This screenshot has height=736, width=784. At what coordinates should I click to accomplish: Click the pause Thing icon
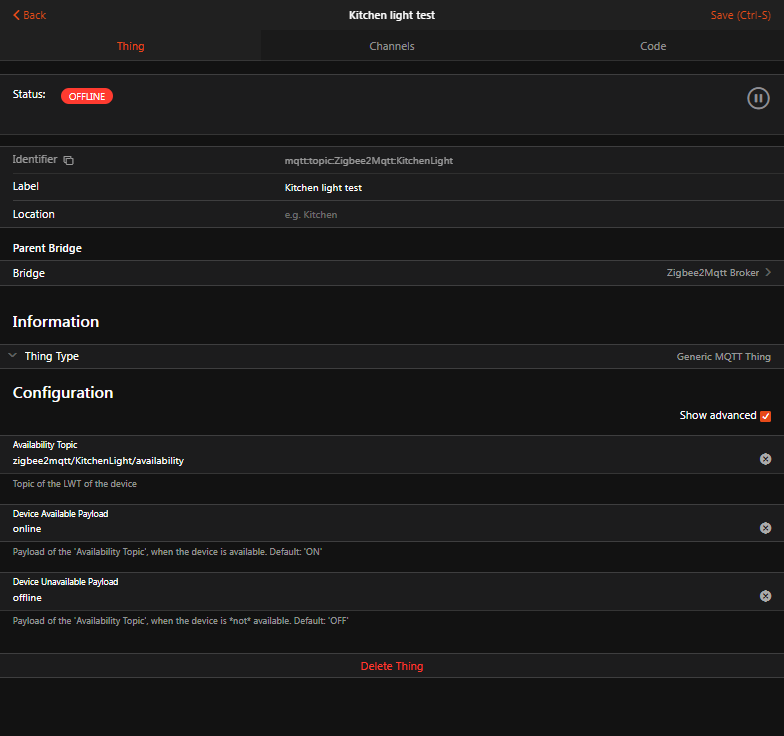click(x=758, y=98)
